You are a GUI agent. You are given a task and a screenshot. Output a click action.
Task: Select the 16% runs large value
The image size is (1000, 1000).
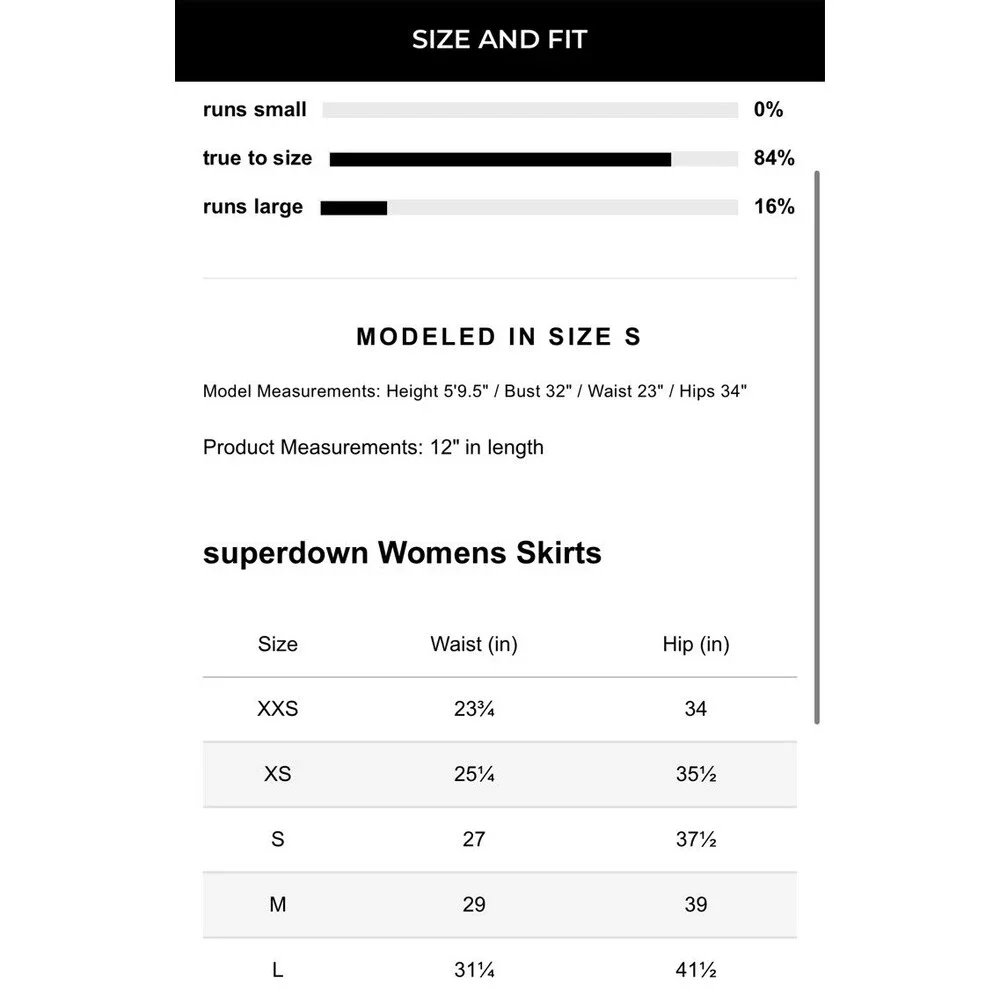[x=773, y=207]
